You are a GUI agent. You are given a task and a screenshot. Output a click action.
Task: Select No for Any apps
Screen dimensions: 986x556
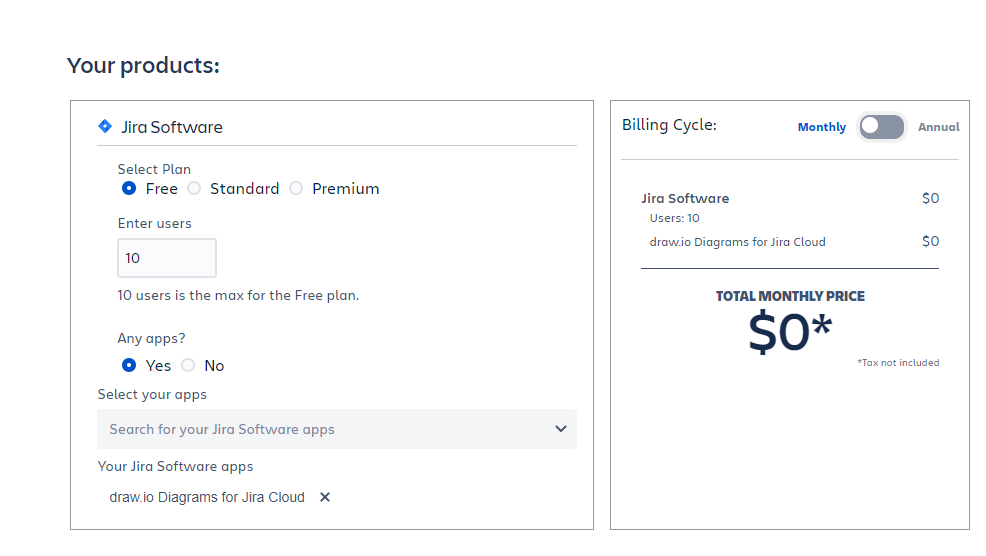(188, 365)
